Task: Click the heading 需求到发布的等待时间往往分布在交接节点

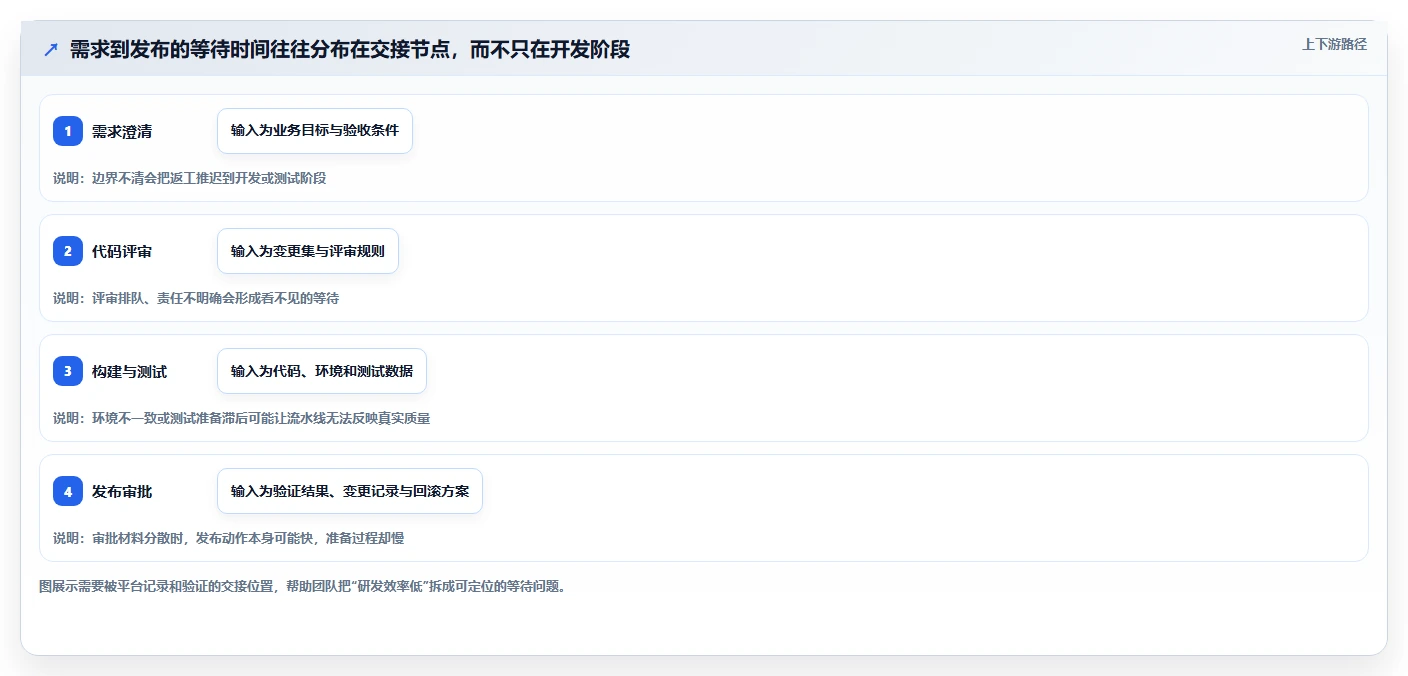Action: click(350, 50)
